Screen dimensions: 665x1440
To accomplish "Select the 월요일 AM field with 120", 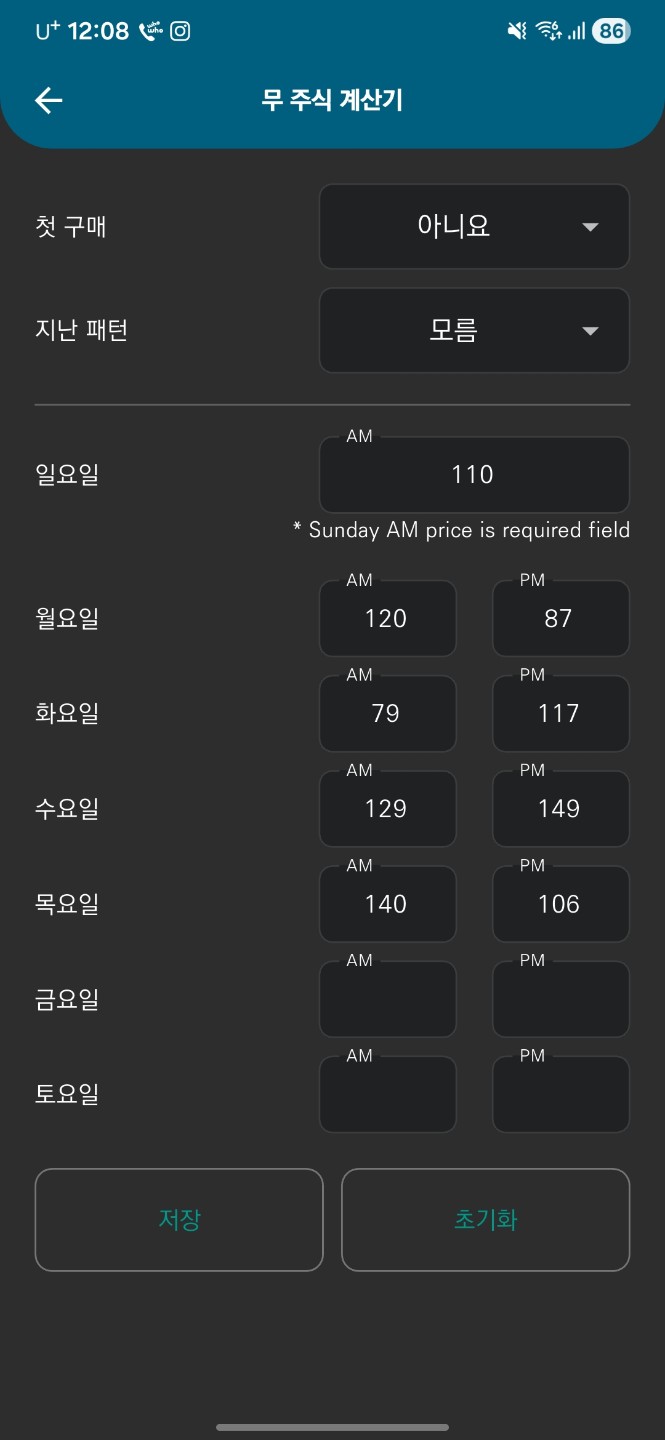I will tap(387, 619).
